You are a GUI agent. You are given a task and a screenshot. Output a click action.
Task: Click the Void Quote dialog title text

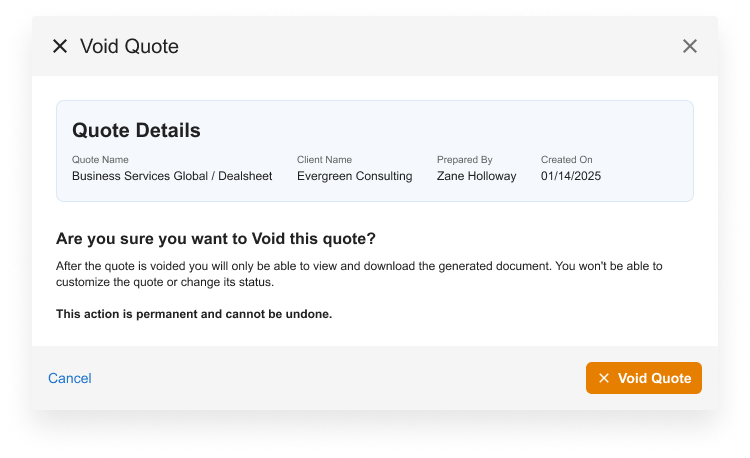click(x=129, y=46)
